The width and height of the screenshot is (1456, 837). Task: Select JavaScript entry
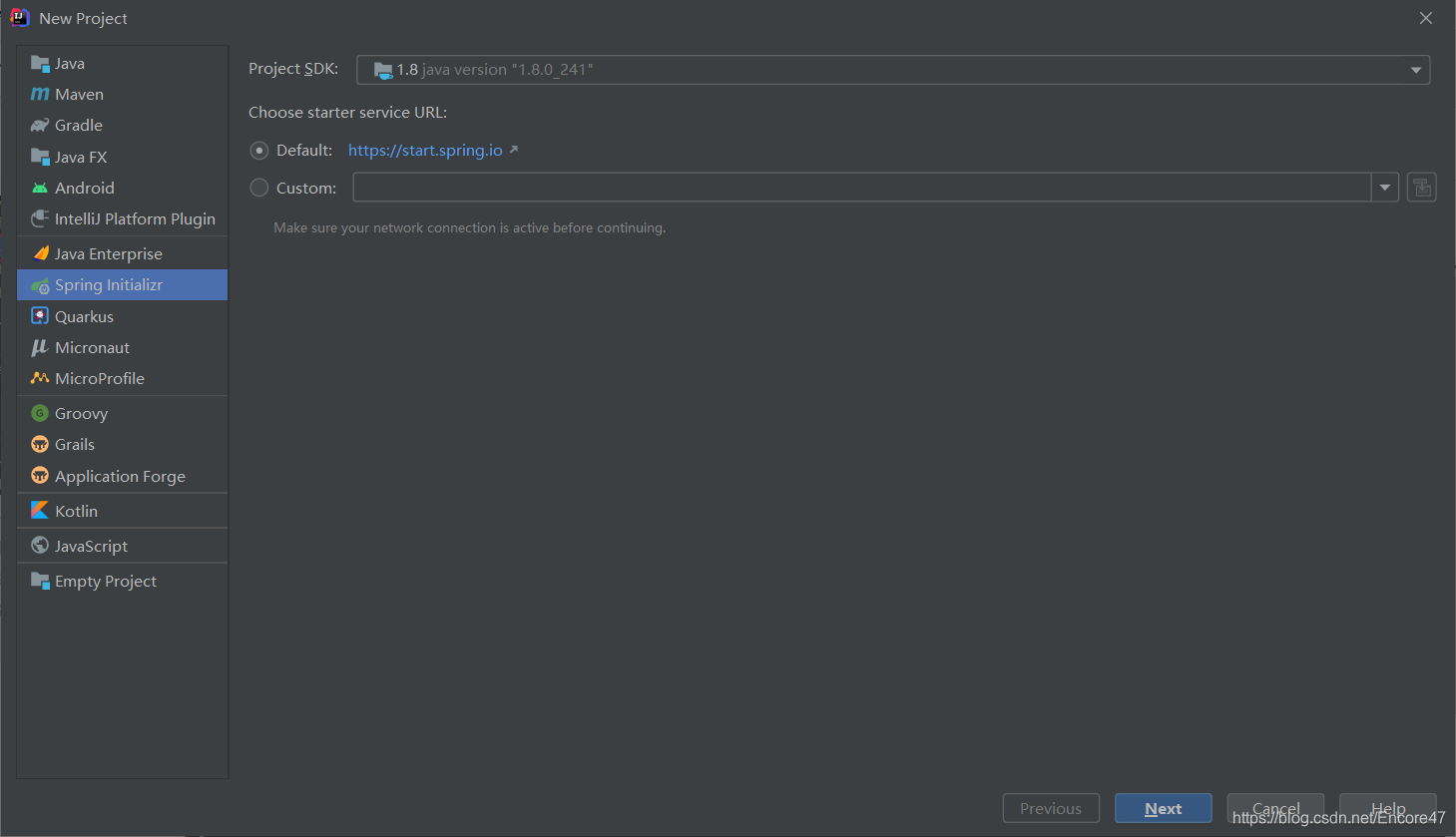123,546
